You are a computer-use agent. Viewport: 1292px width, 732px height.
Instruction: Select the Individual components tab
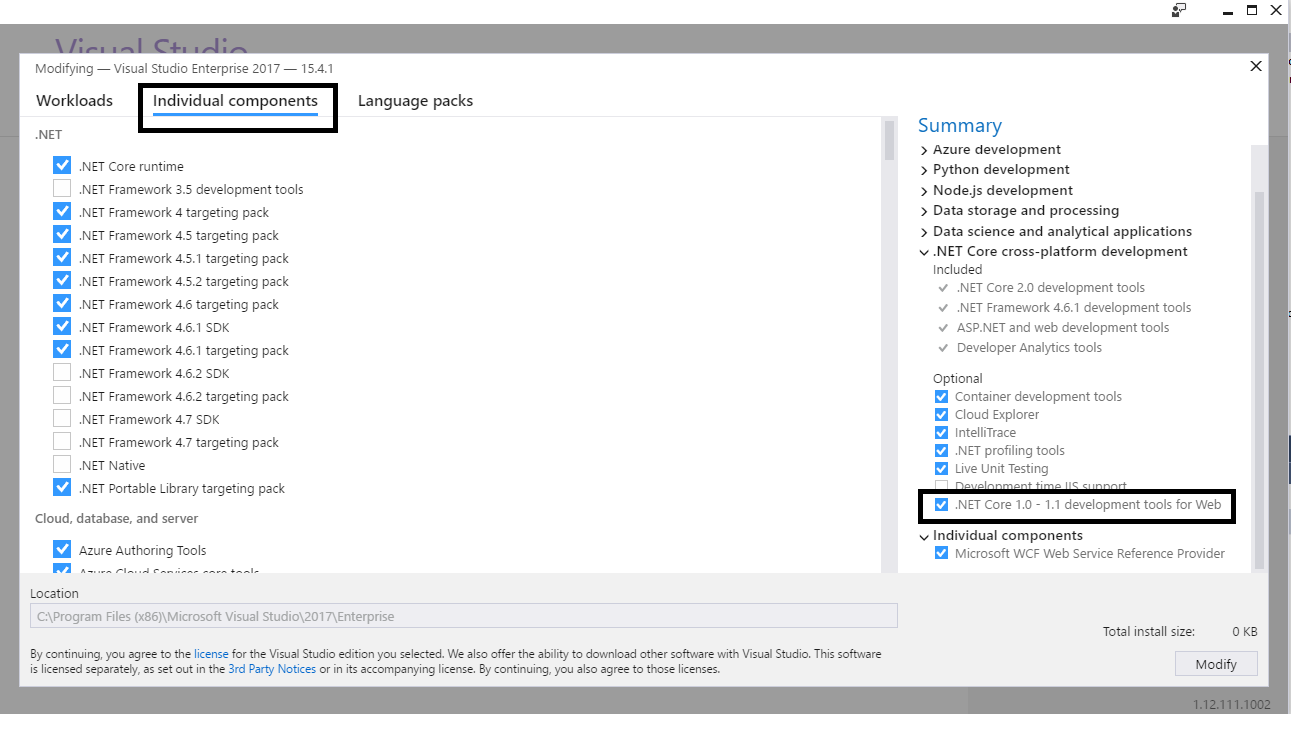[235, 101]
